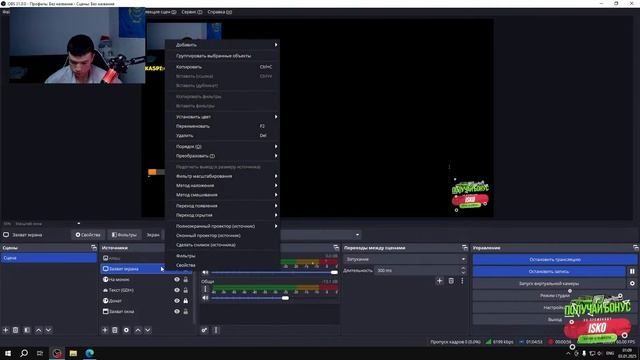The height and width of the screenshot is (360, 640).
Task: Toggle visibility of Донат source
Action: 177,301
